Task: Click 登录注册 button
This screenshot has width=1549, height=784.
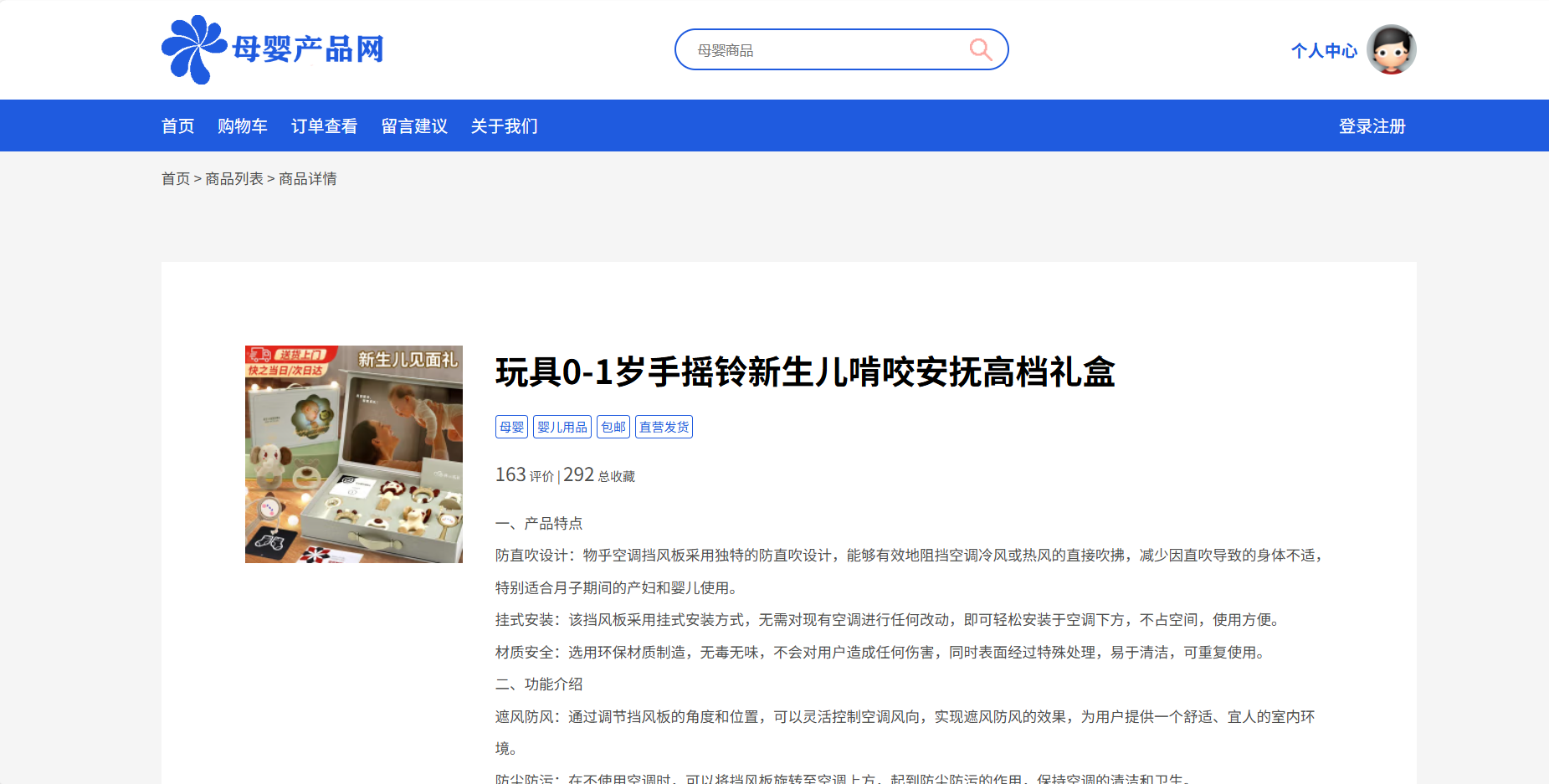Action: 1372,126
